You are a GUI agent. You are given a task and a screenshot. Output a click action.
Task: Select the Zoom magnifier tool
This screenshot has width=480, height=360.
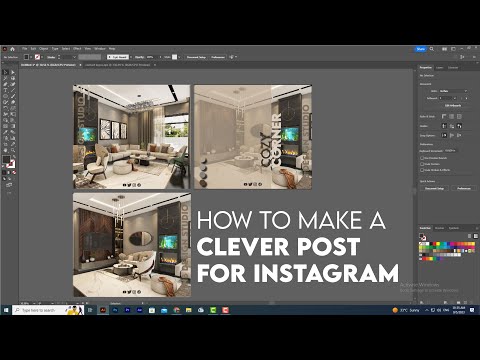point(13,150)
